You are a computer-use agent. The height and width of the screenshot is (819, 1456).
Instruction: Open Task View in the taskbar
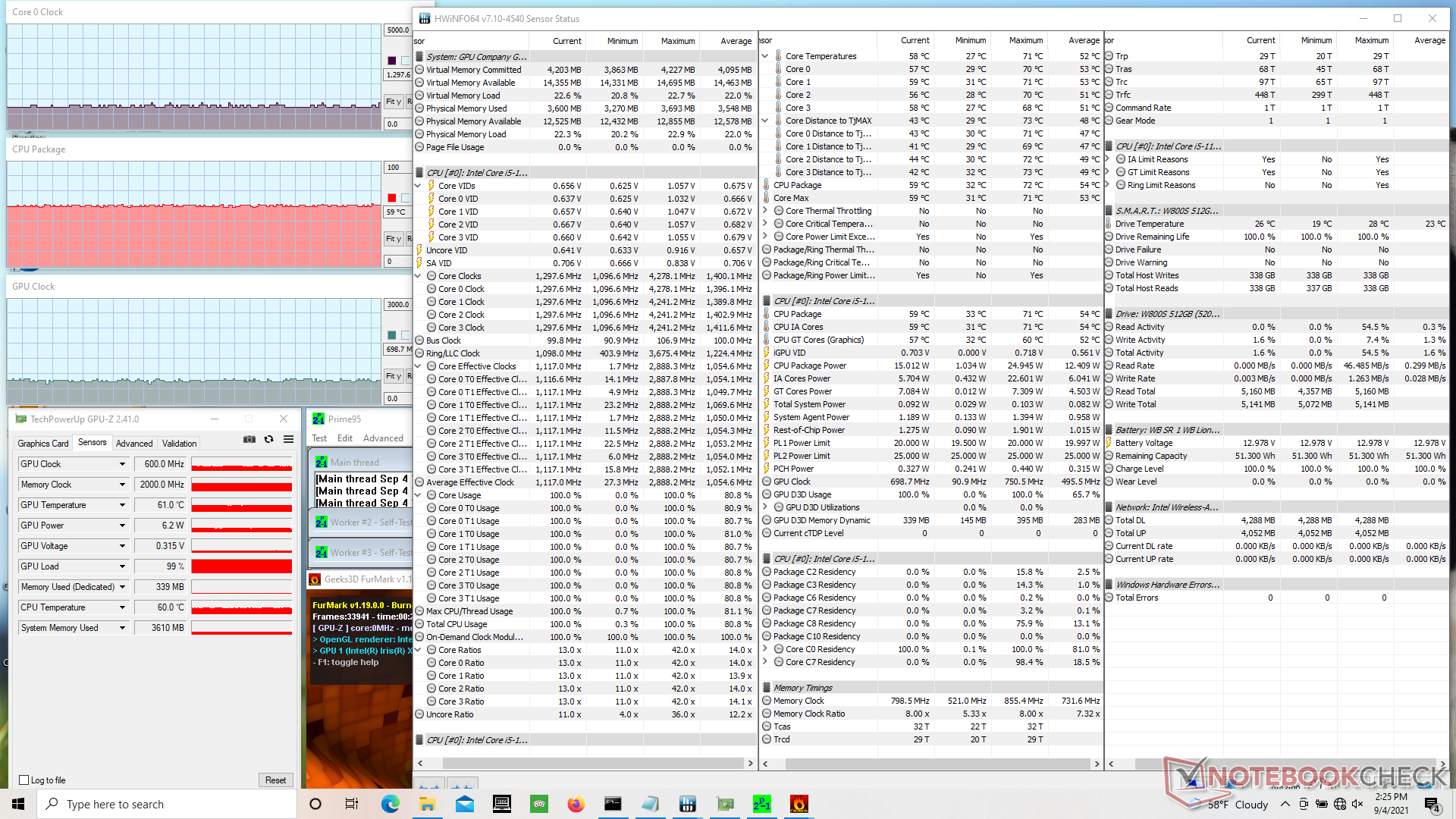pyautogui.click(x=352, y=804)
